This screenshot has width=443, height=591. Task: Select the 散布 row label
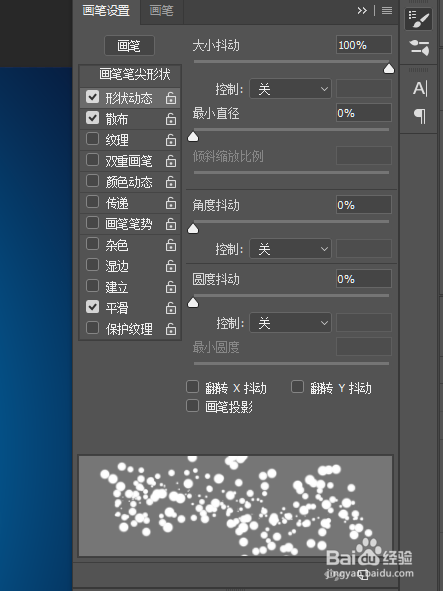pos(117,119)
